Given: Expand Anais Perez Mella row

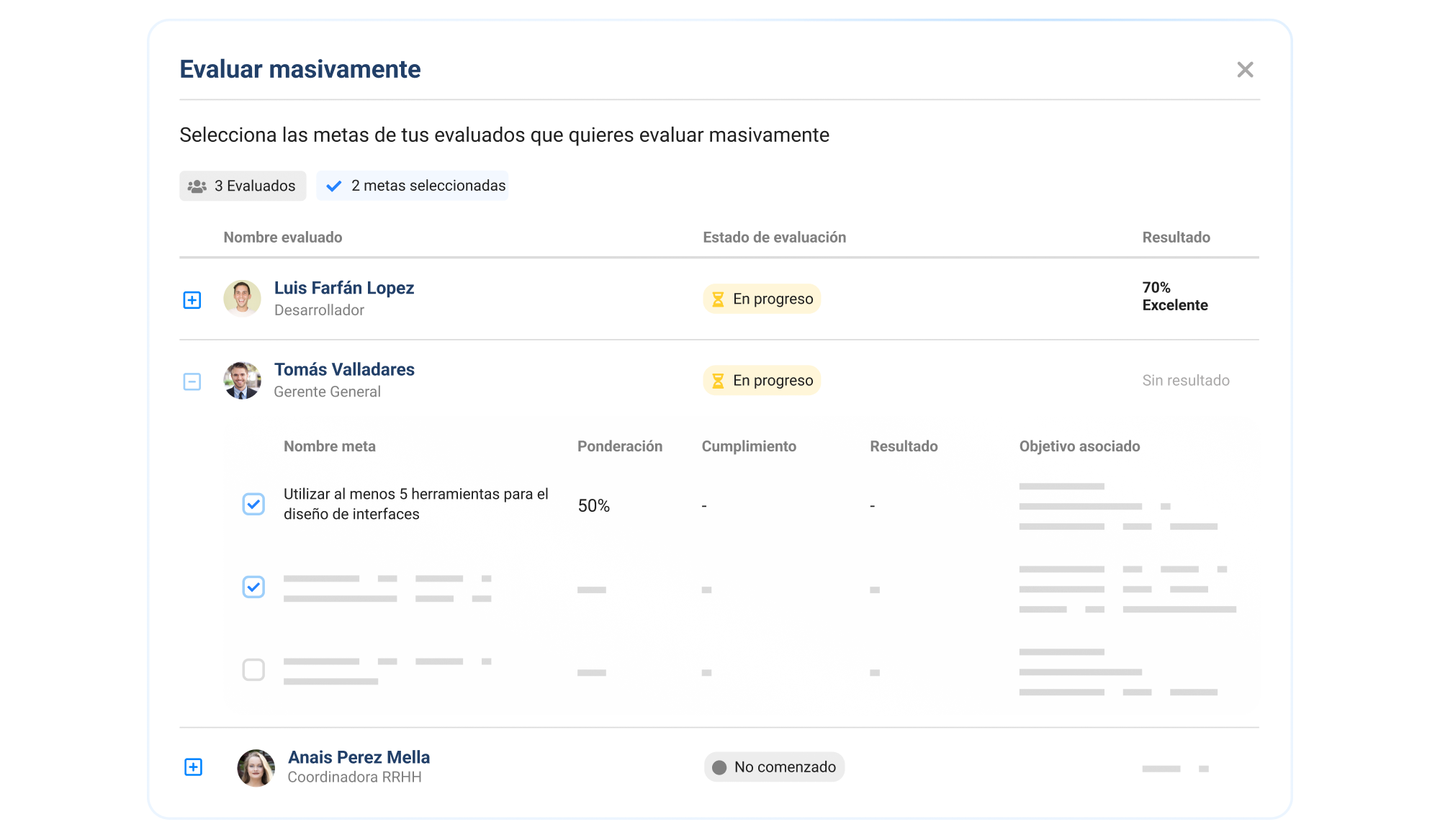Looking at the screenshot, I should pyautogui.click(x=193, y=767).
